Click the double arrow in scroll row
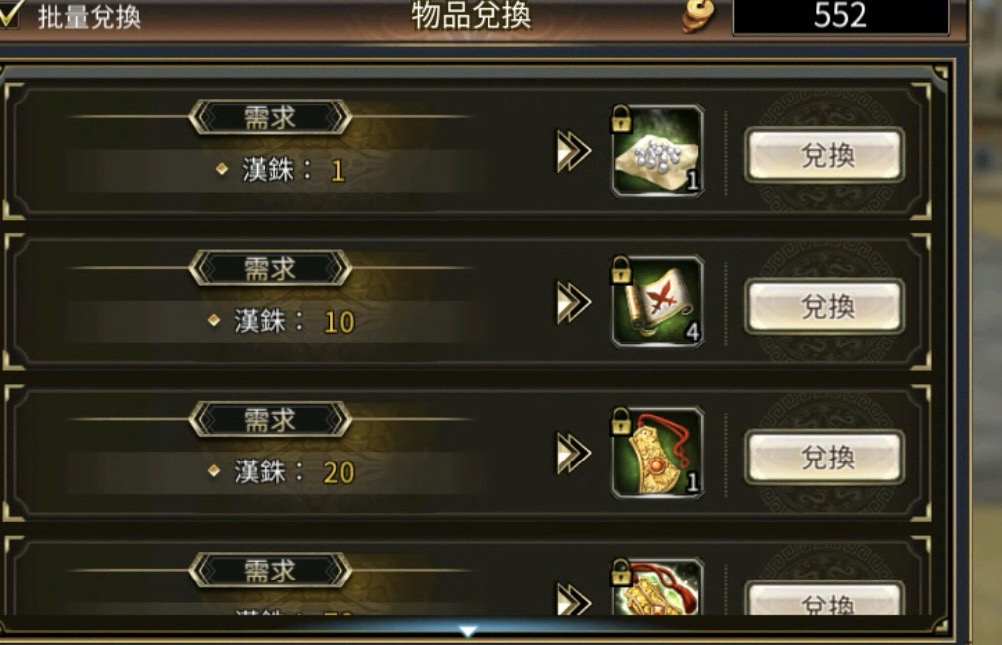This screenshot has height=645, width=1002. coord(573,302)
